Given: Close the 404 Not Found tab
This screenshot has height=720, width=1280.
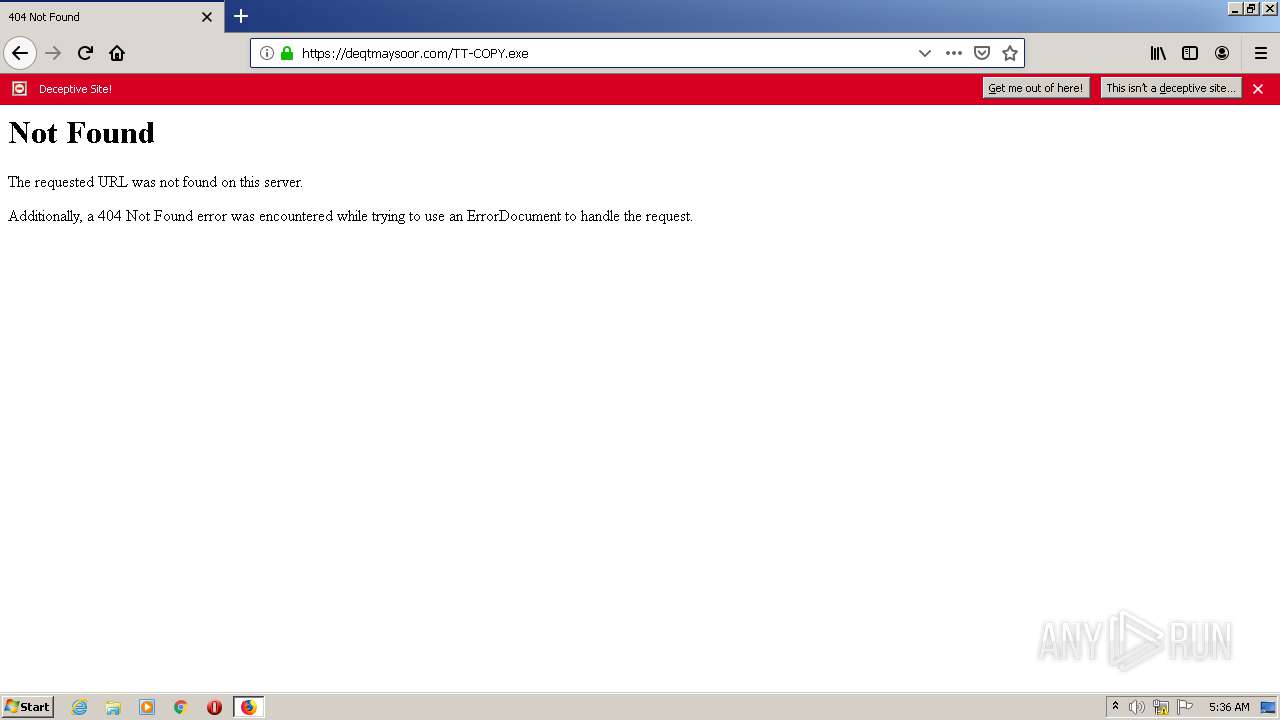Looking at the screenshot, I should pyautogui.click(x=207, y=17).
